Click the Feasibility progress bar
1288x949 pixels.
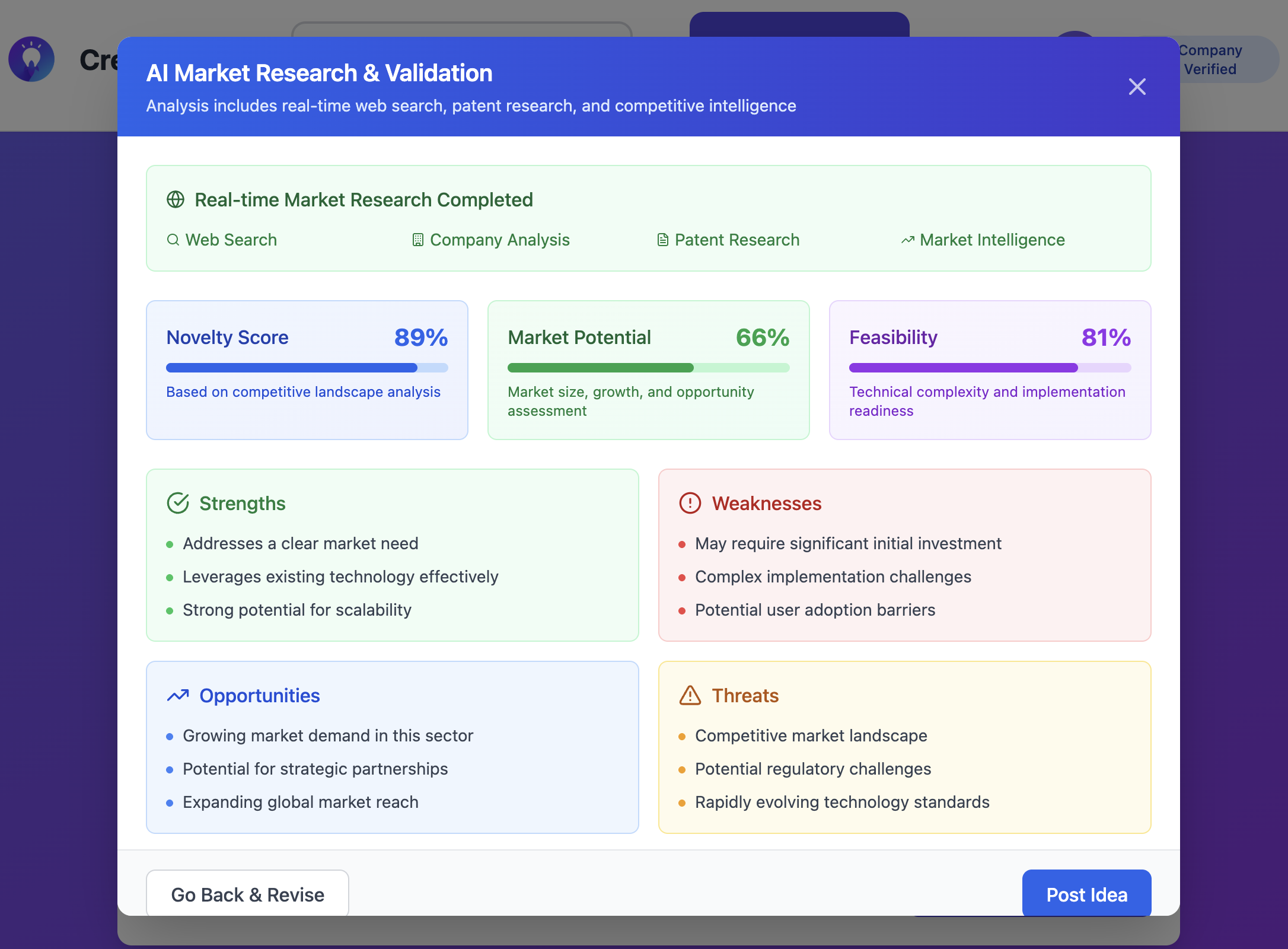(x=990, y=368)
